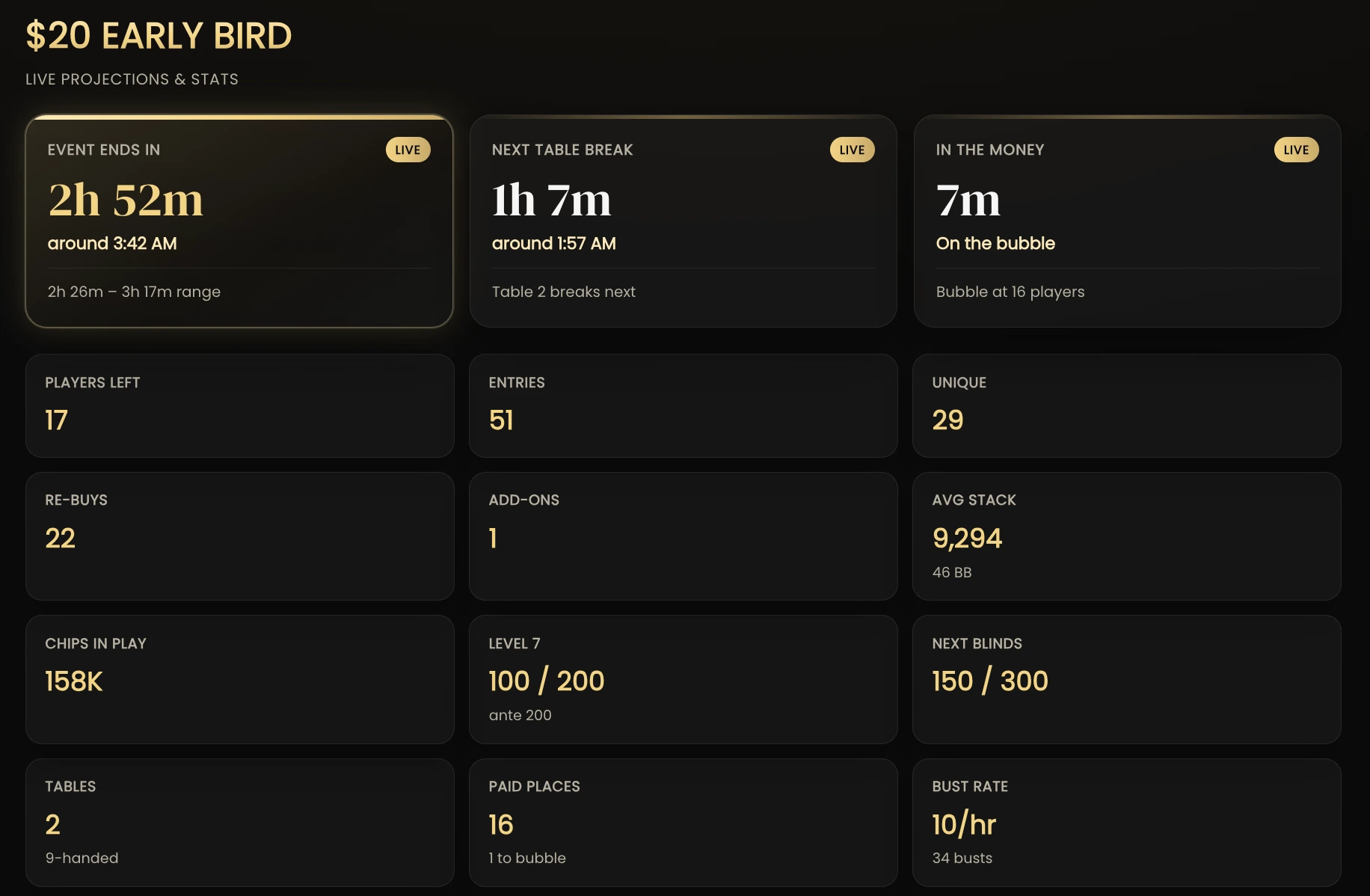Click the 2h 52m countdown value

pyautogui.click(x=126, y=200)
